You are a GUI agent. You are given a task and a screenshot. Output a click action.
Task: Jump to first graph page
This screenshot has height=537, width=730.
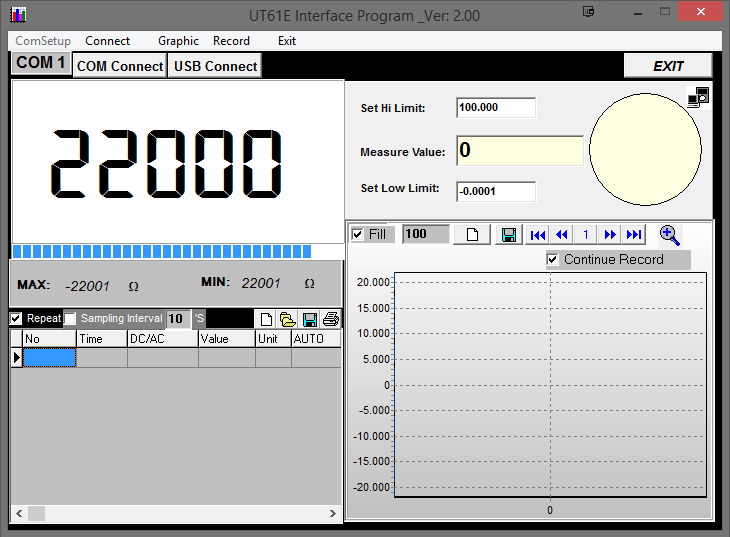pos(537,234)
